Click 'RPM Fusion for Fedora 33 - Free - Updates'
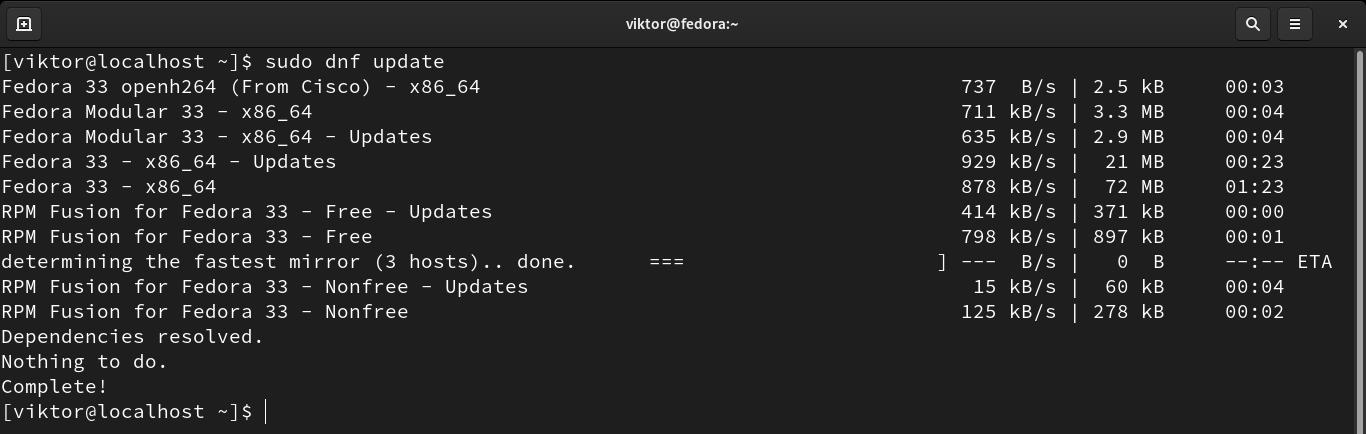1366x434 pixels. 247,212
